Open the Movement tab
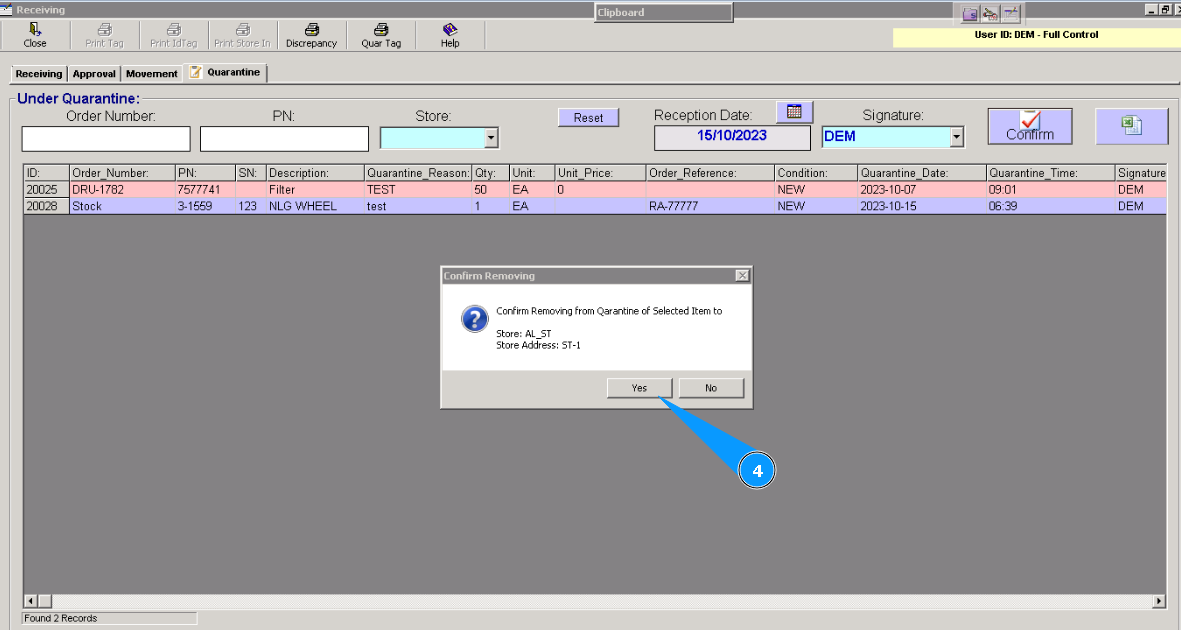The height and width of the screenshot is (633, 1181). tap(151, 72)
